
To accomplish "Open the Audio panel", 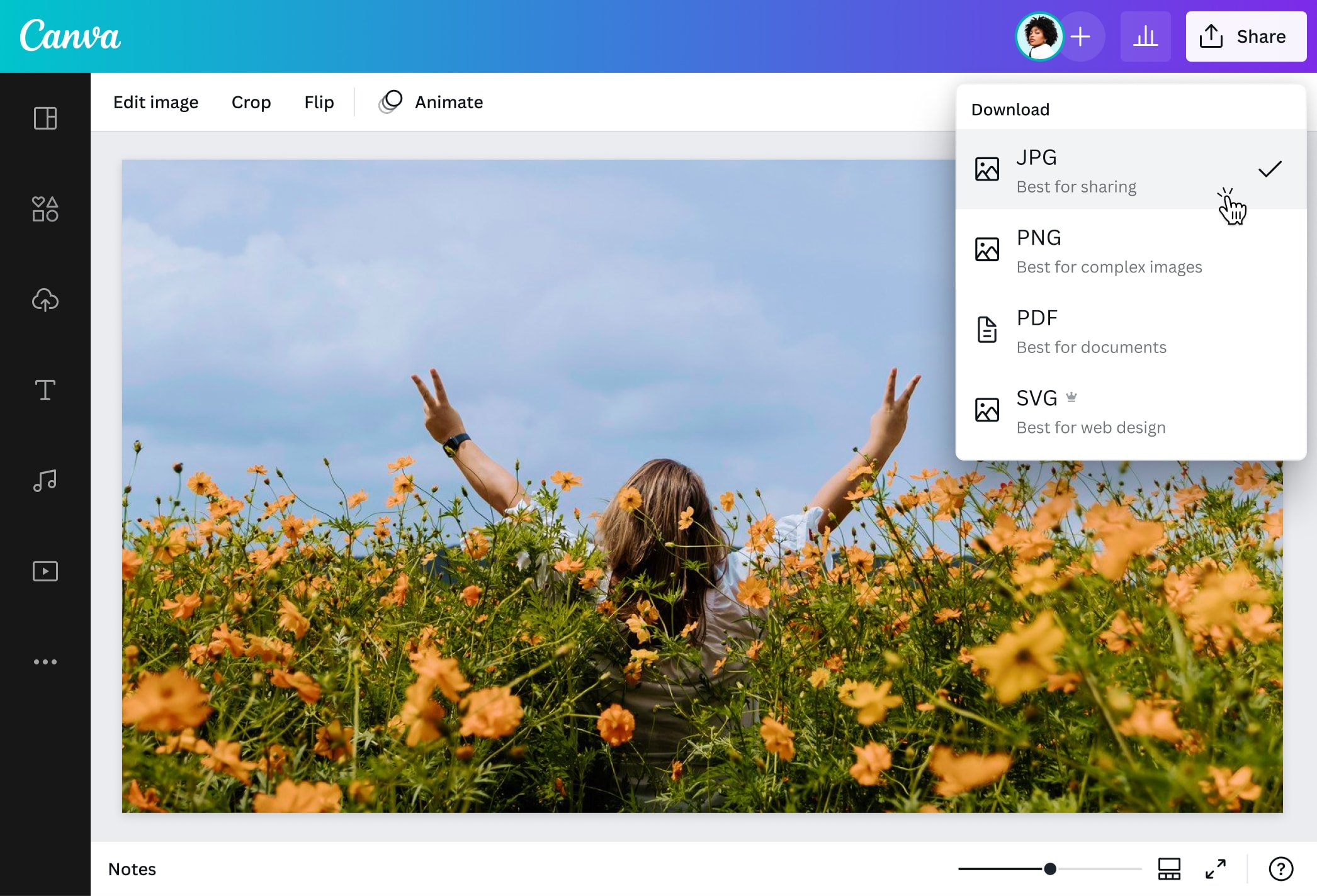I will pyautogui.click(x=44, y=481).
